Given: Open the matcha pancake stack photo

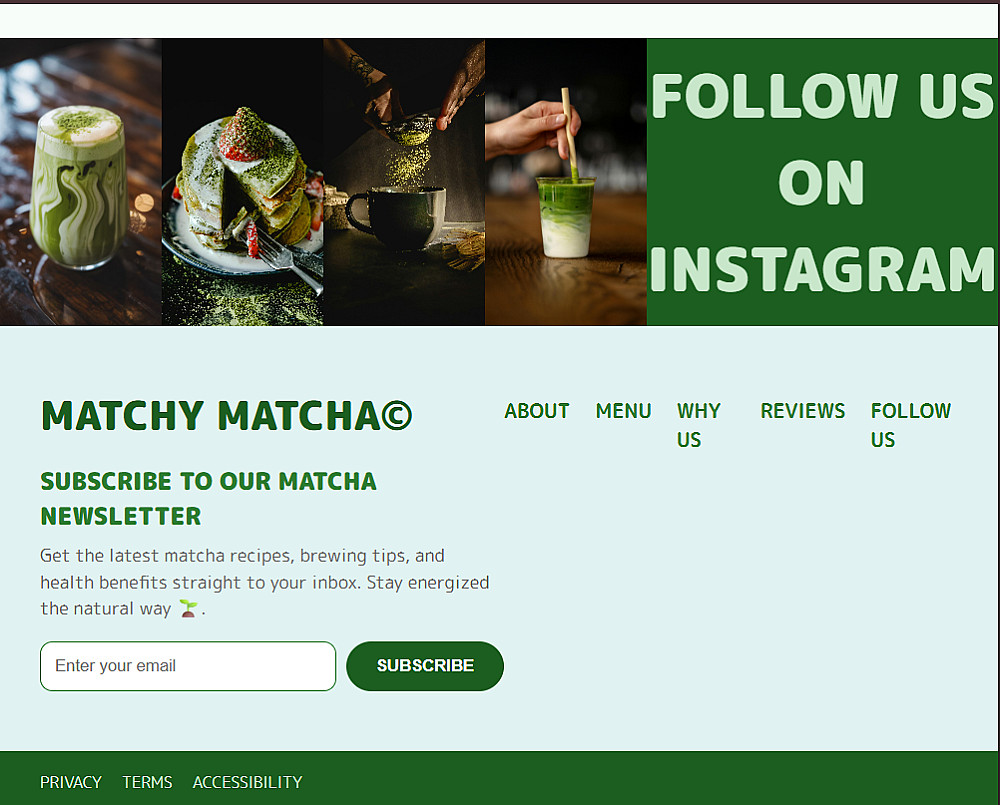Looking at the screenshot, I should (x=242, y=182).
